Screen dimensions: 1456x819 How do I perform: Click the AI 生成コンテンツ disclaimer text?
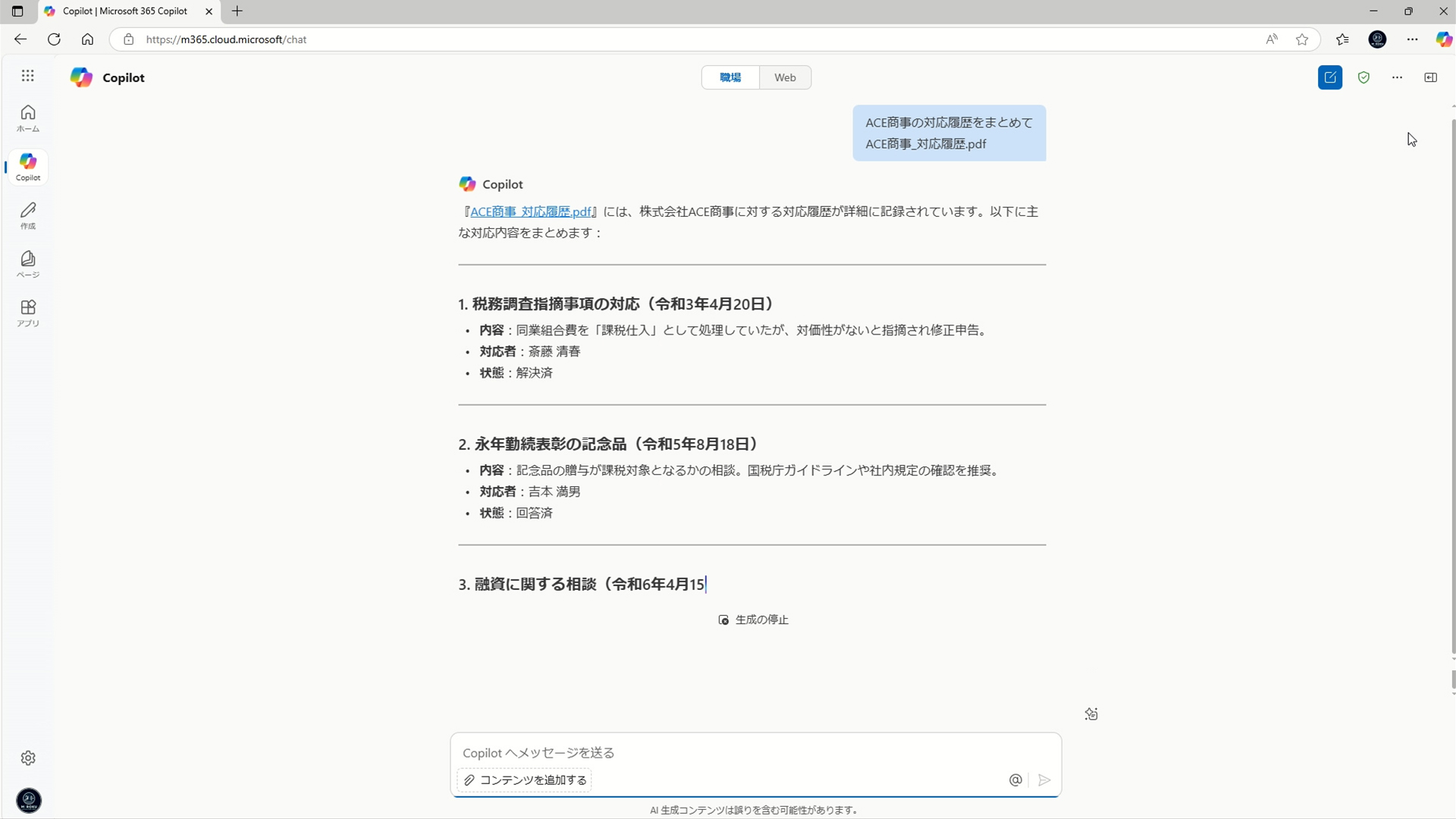pyautogui.click(x=755, y=810)
